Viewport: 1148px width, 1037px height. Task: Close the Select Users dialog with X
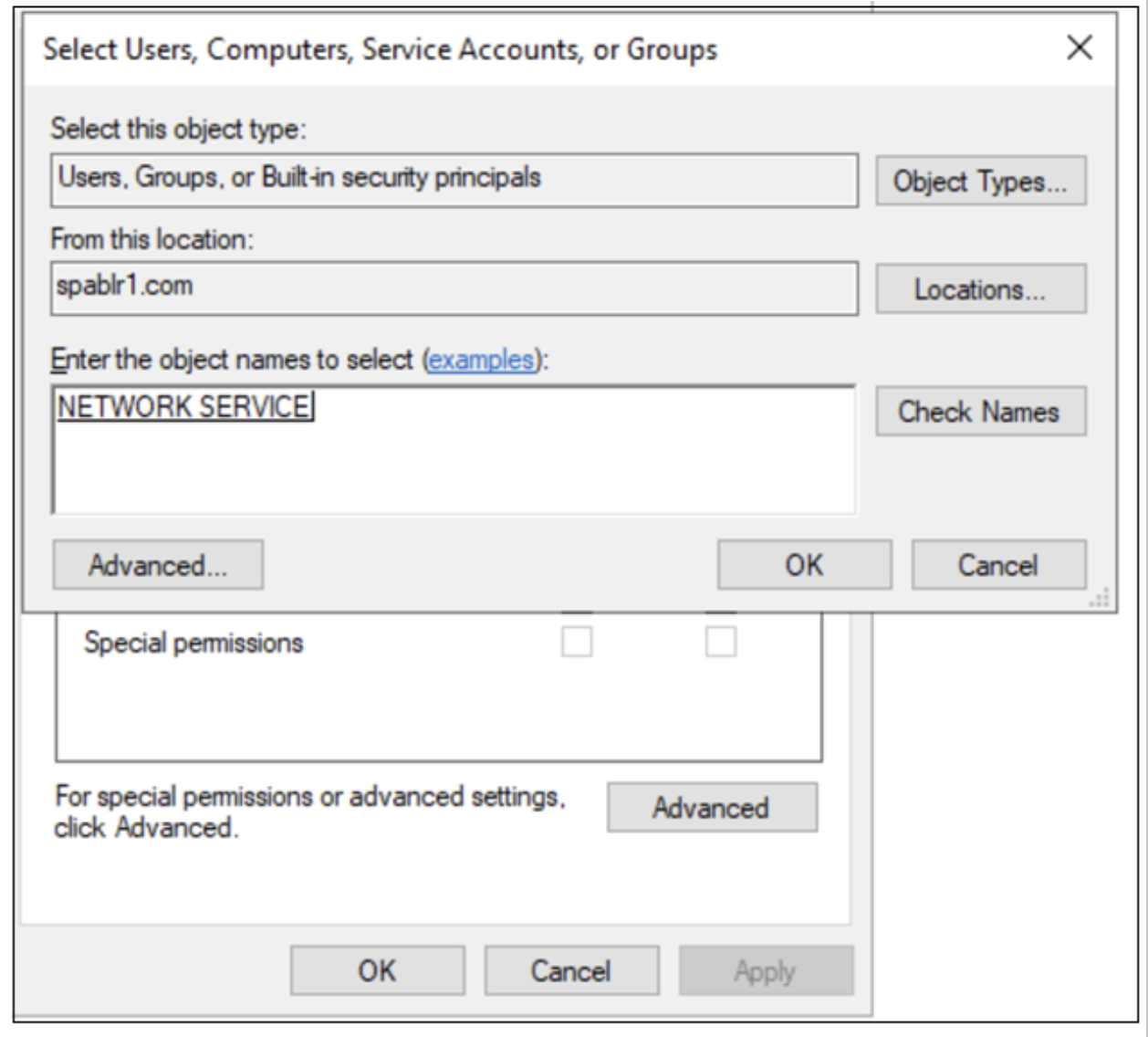point(1080,47)
